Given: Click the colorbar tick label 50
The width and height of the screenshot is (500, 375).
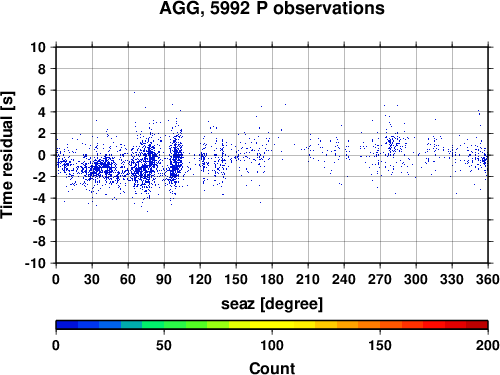Looking at the screenshot, I should tap(164, 345).
